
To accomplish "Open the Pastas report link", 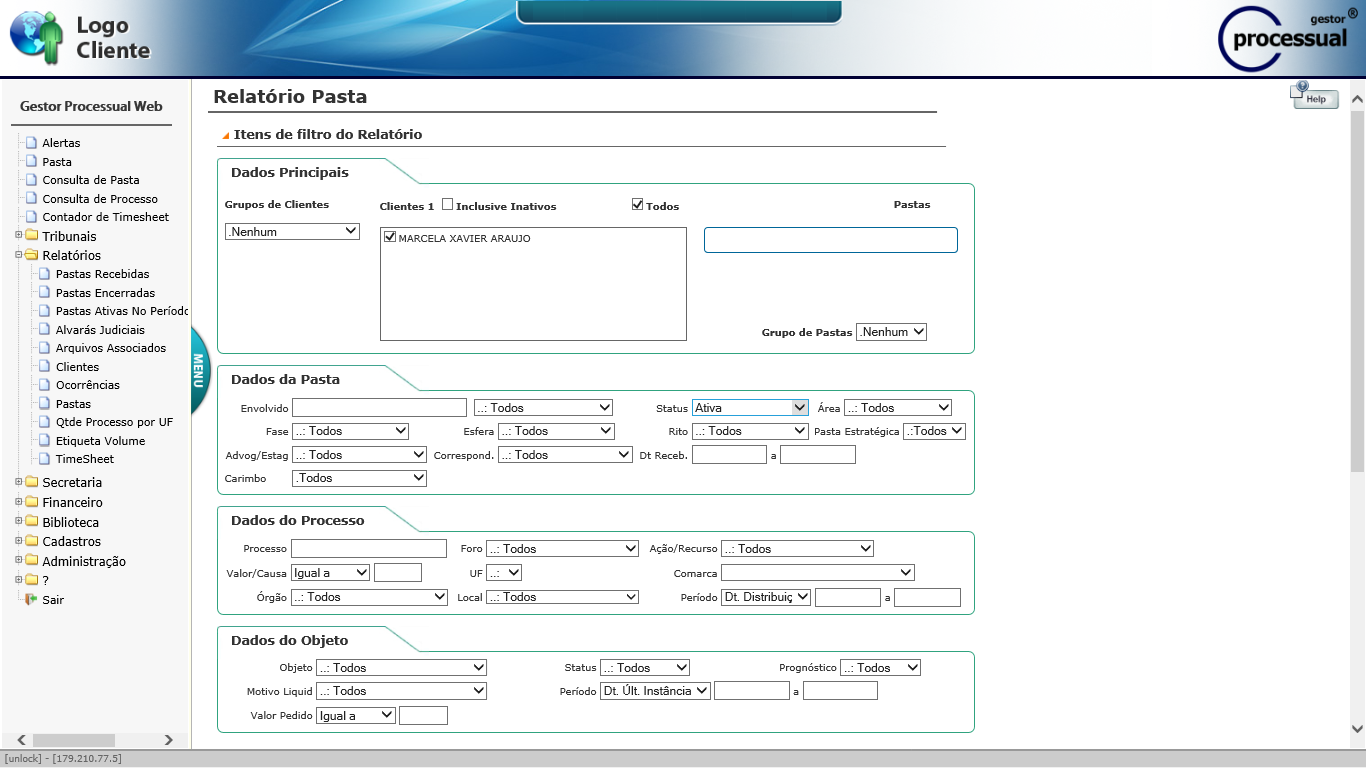I will coord(74,404).
